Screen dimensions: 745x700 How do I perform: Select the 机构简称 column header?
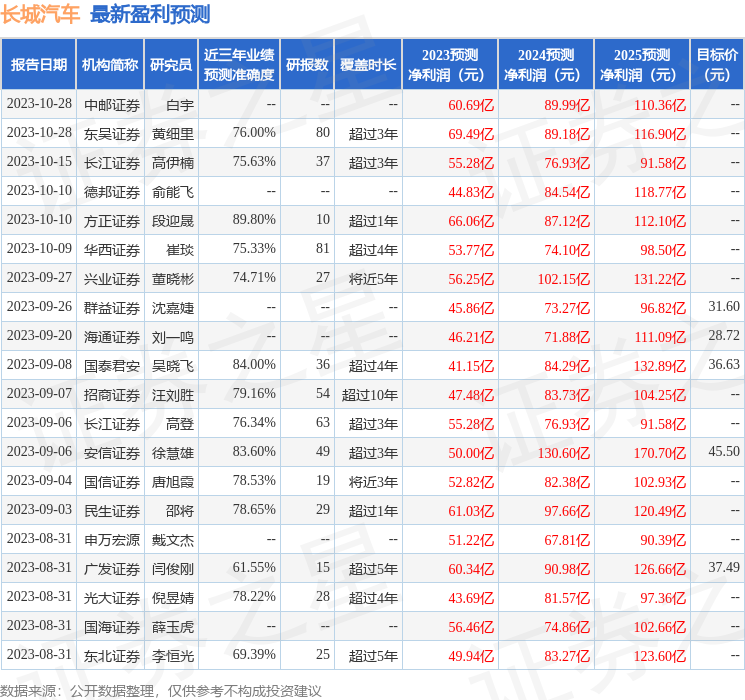pos(110,65)
